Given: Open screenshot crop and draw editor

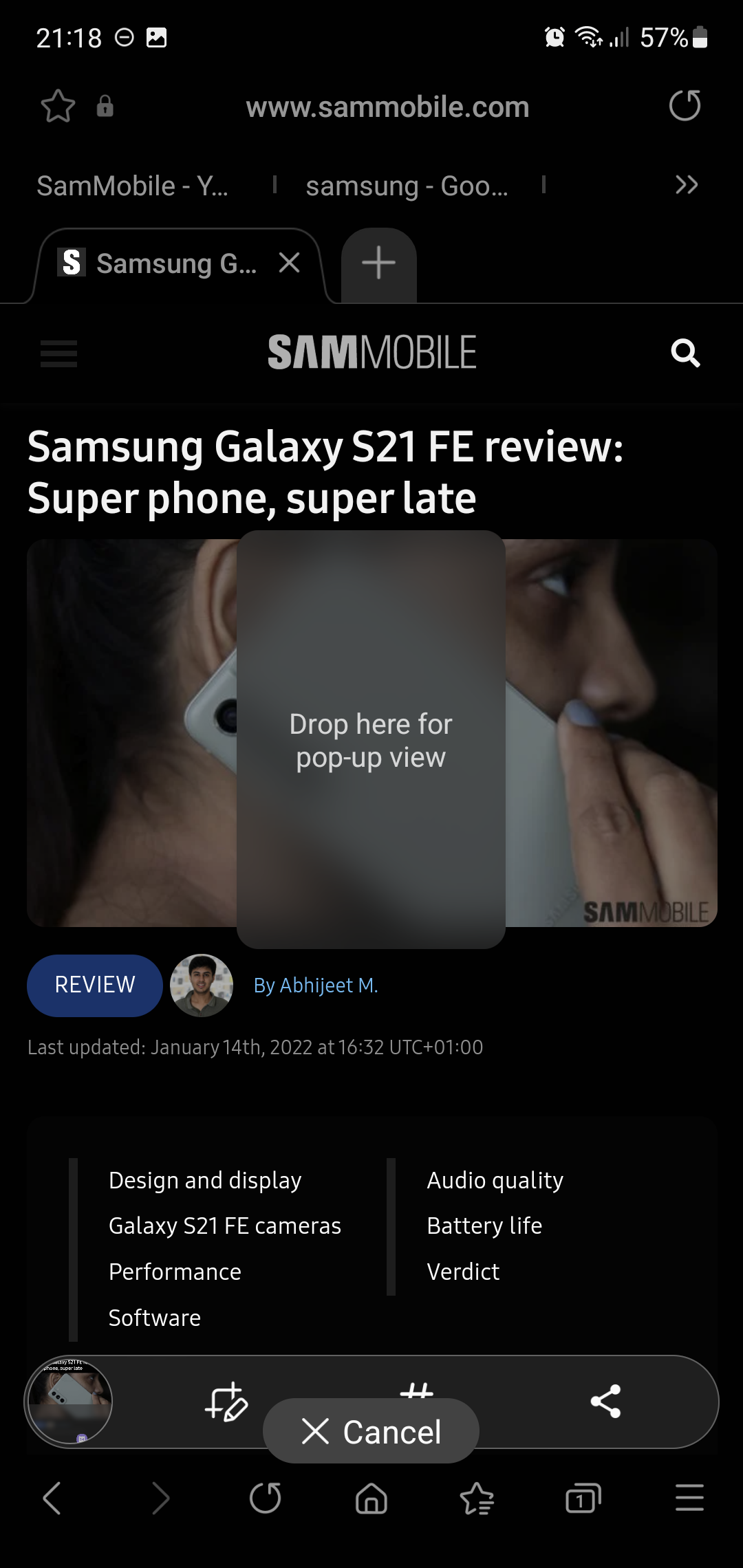Looking at the screenshot, I should coord(226,1401).
